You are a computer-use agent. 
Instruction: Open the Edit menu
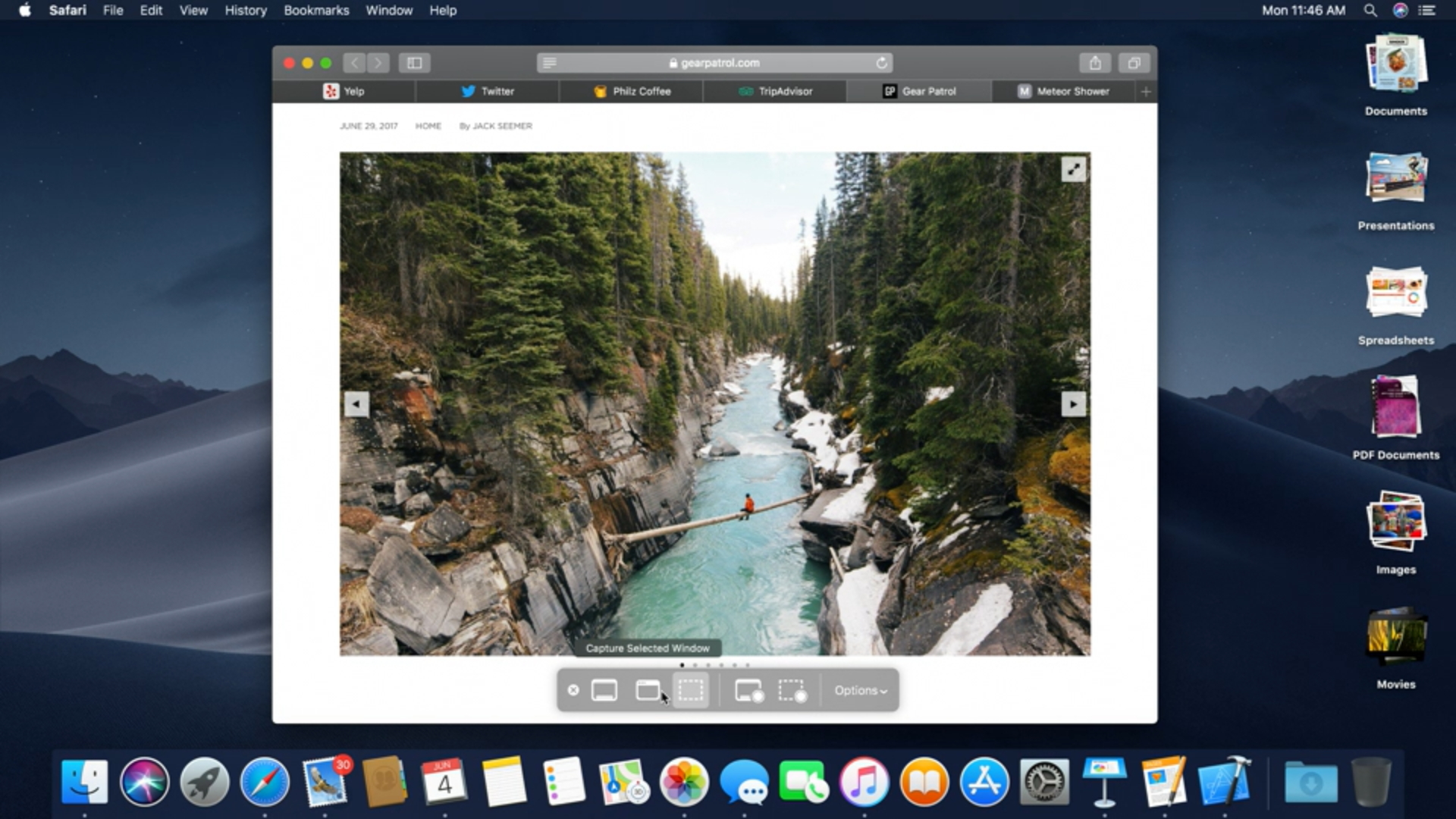[x=151, y=10]
